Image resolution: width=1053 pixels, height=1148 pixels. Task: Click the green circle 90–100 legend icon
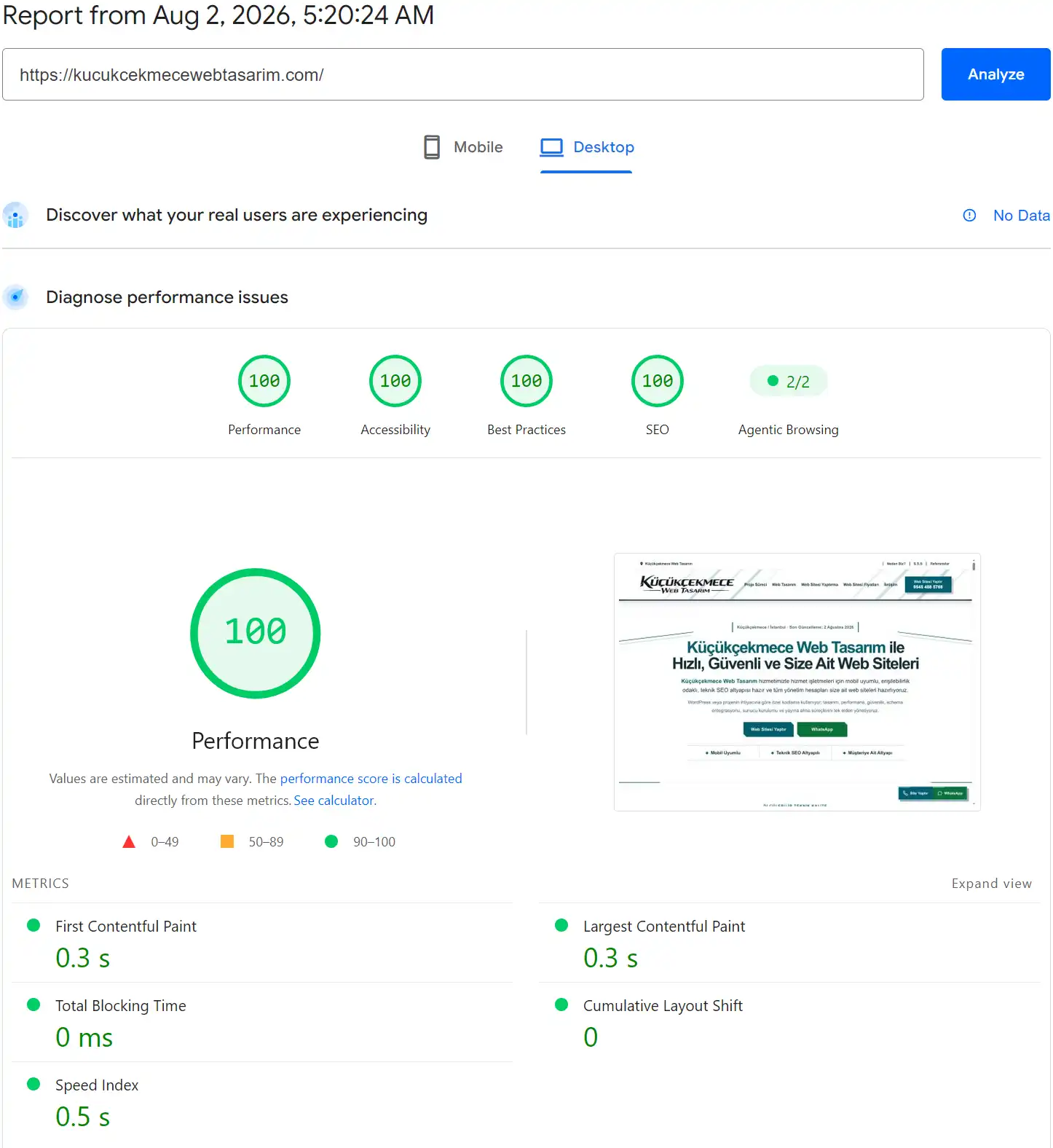331,841
